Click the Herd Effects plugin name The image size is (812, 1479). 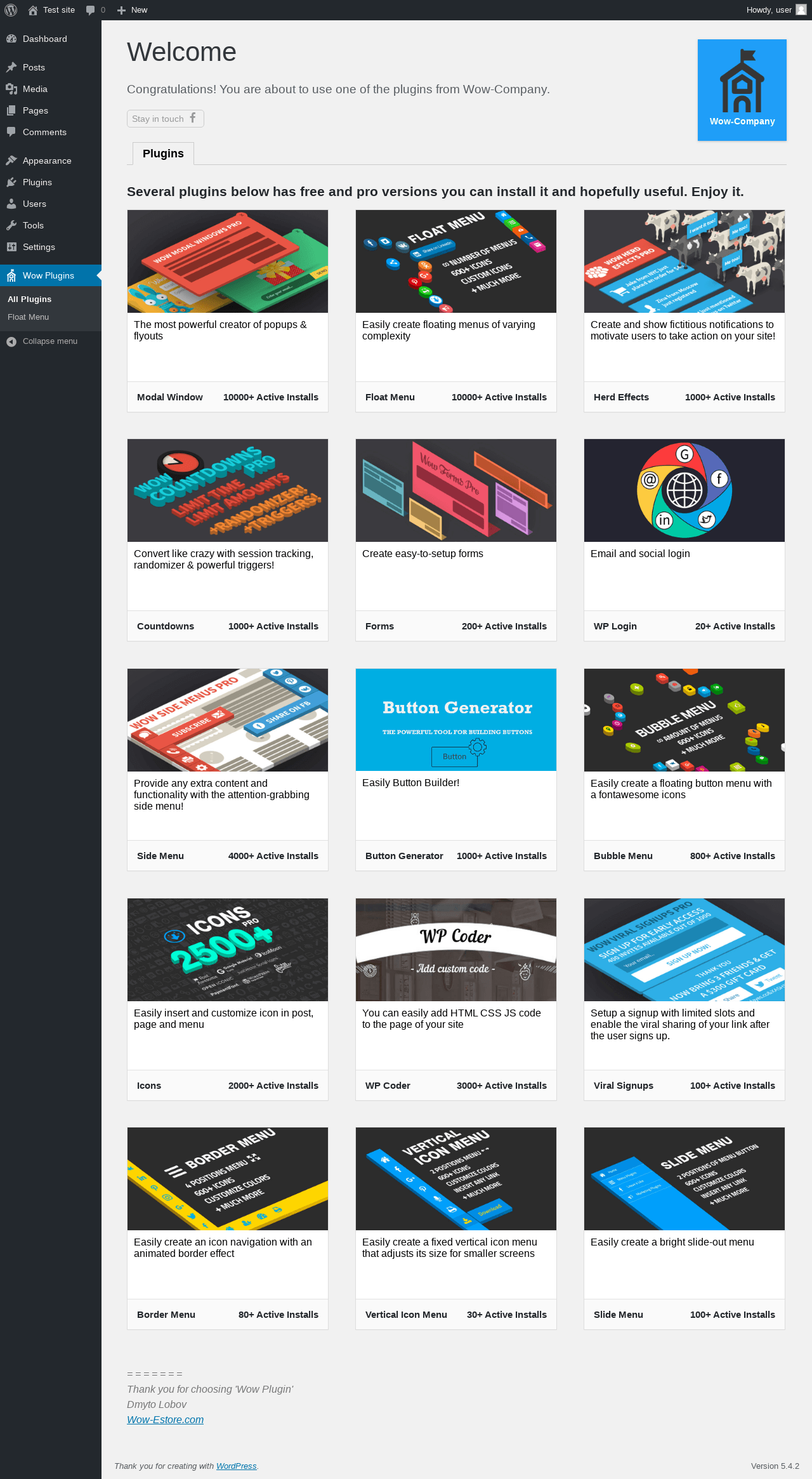click(x=621, y=397)
